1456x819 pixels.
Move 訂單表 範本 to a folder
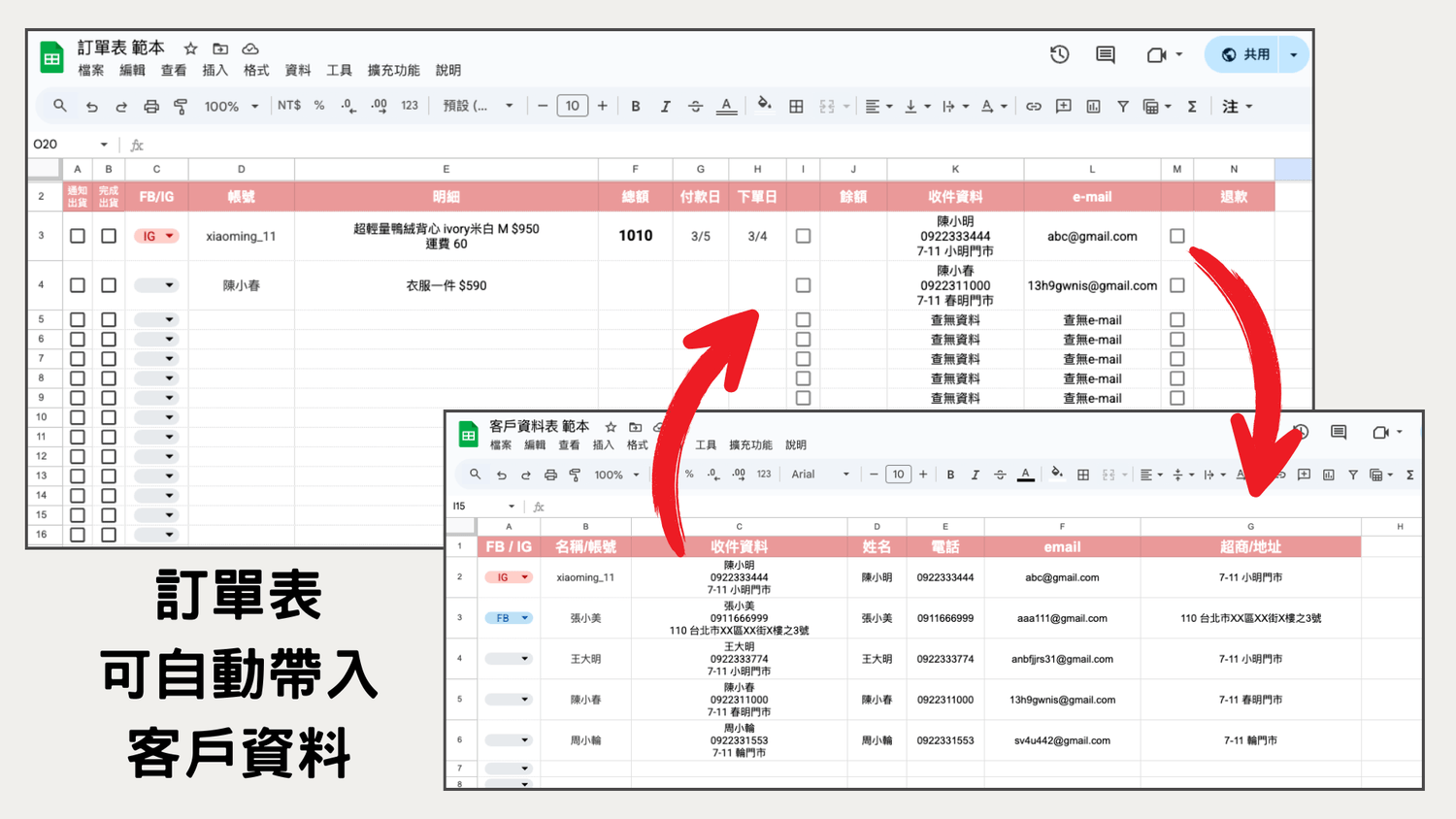[220, 49]
